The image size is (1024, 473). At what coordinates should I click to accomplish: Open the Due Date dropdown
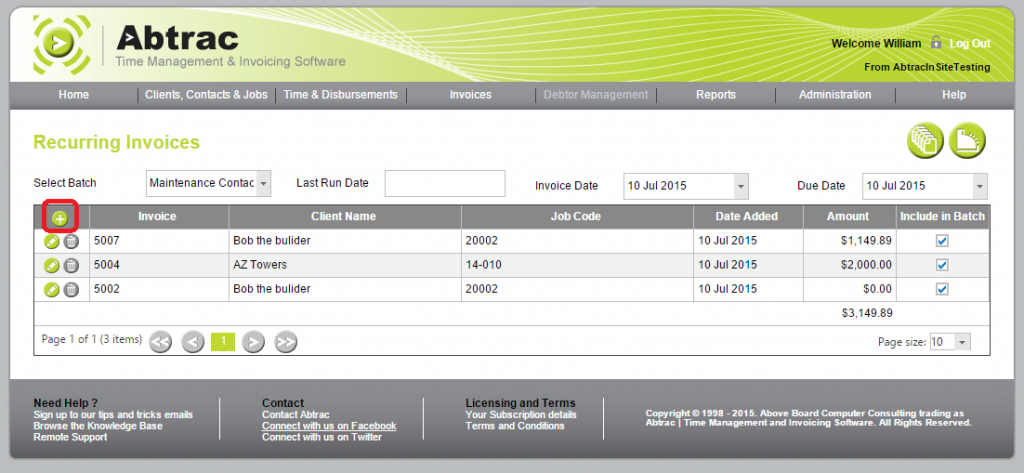(980, 186)
